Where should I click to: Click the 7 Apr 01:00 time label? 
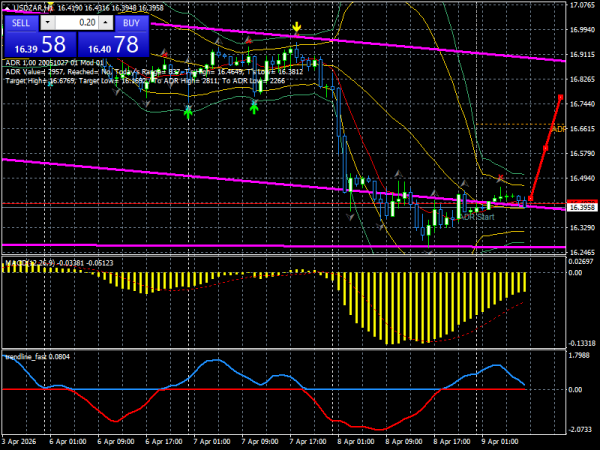212,442
